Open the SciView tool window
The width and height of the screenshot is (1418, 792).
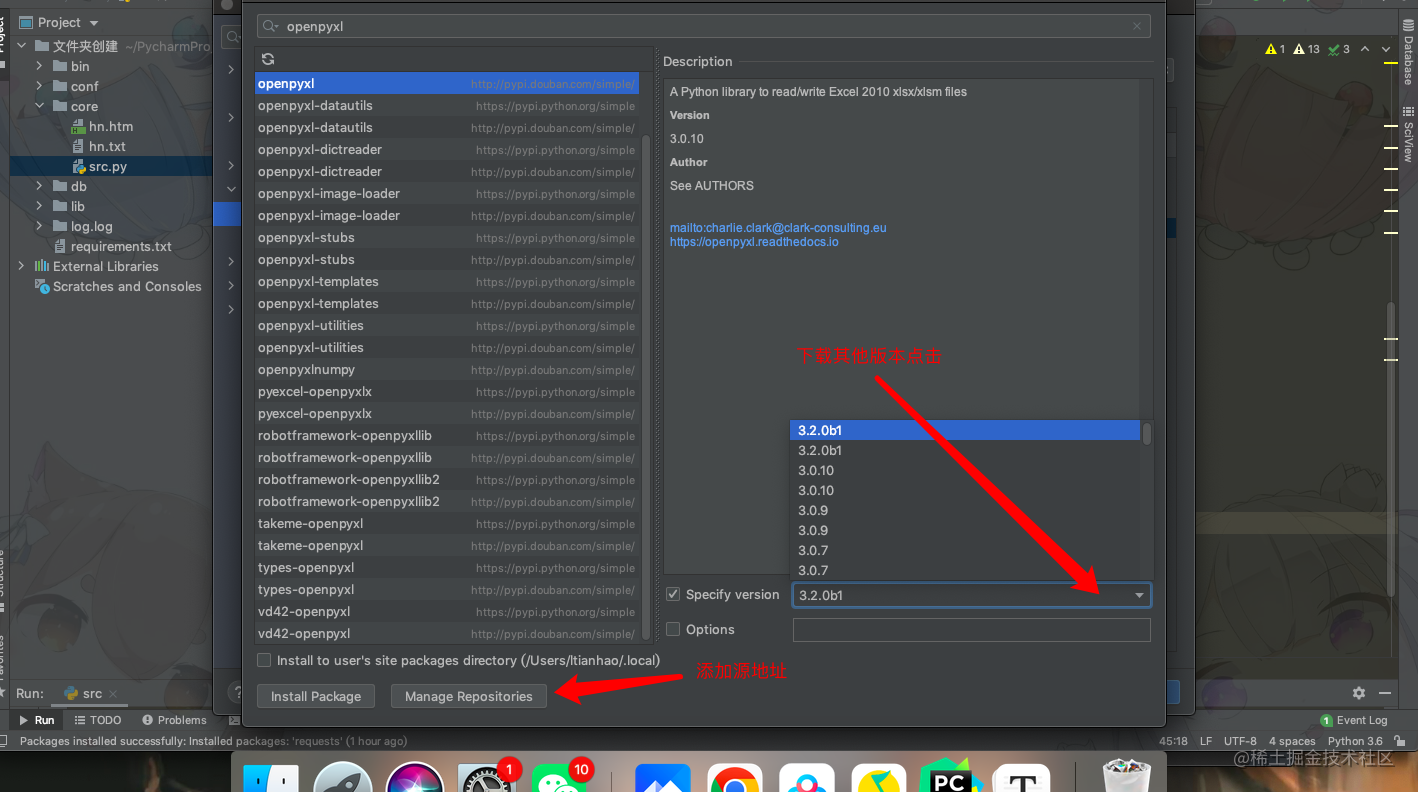[x=1408, y=135]
